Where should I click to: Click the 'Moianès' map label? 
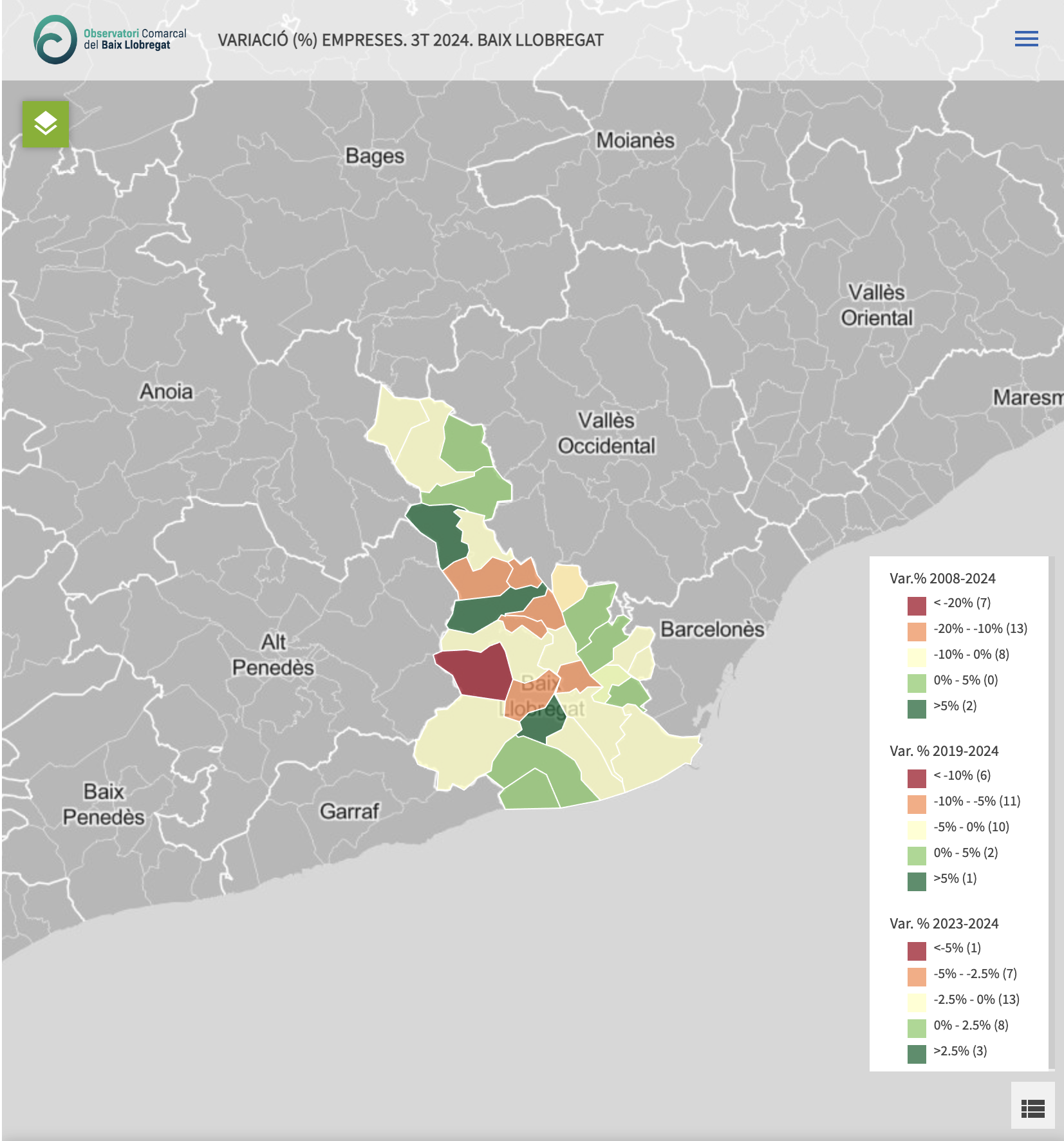click(635, 140)
